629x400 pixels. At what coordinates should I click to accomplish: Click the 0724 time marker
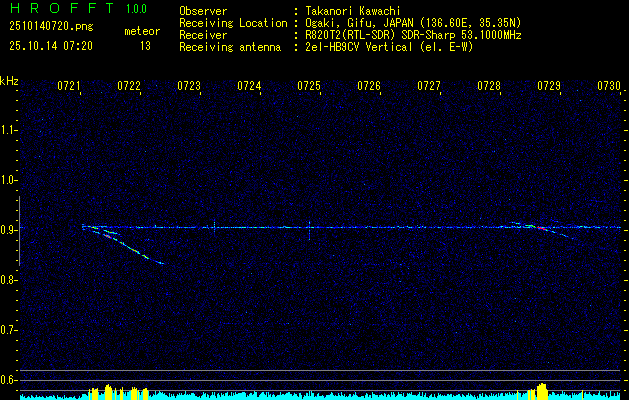click(x=249, y=85)
